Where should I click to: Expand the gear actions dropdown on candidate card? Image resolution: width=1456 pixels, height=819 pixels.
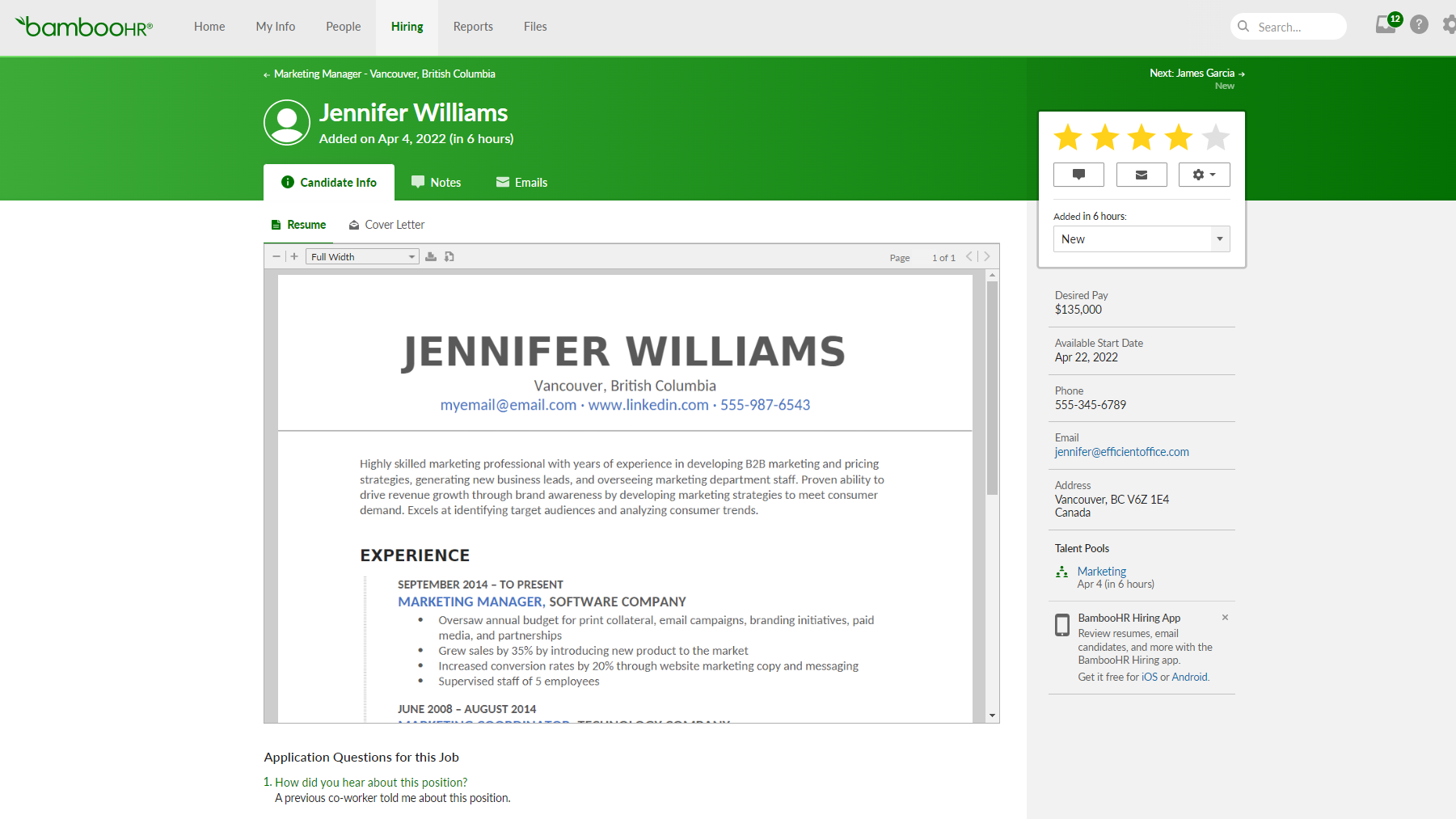[1204, 174]
